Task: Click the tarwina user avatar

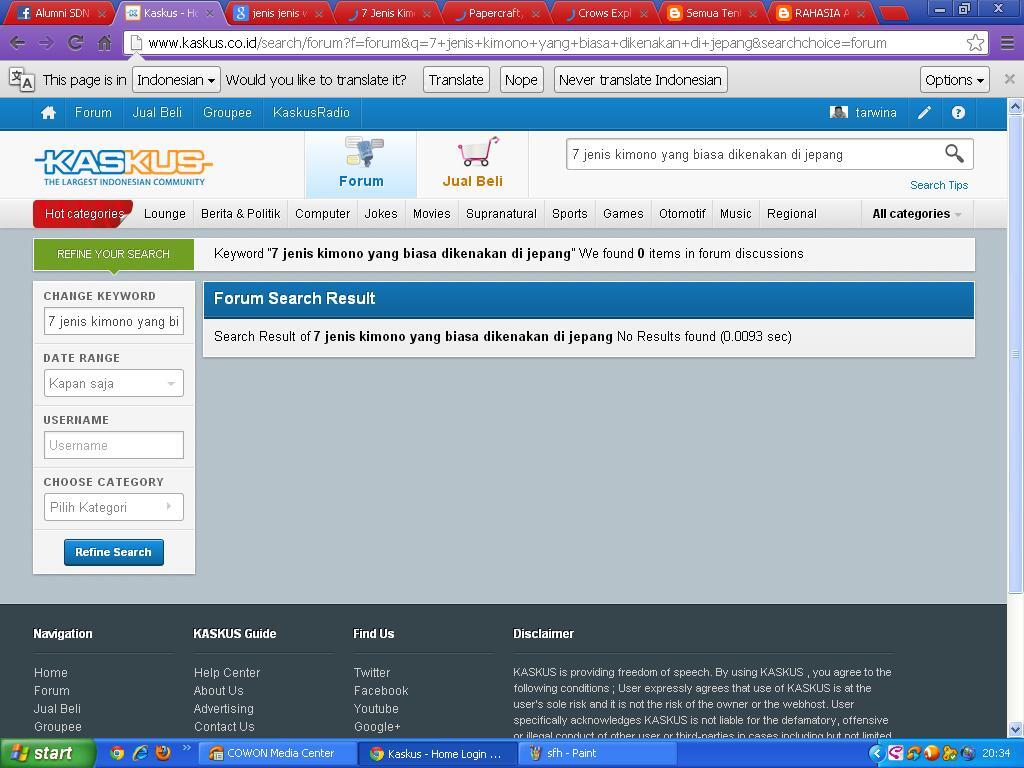Action: 839,112
